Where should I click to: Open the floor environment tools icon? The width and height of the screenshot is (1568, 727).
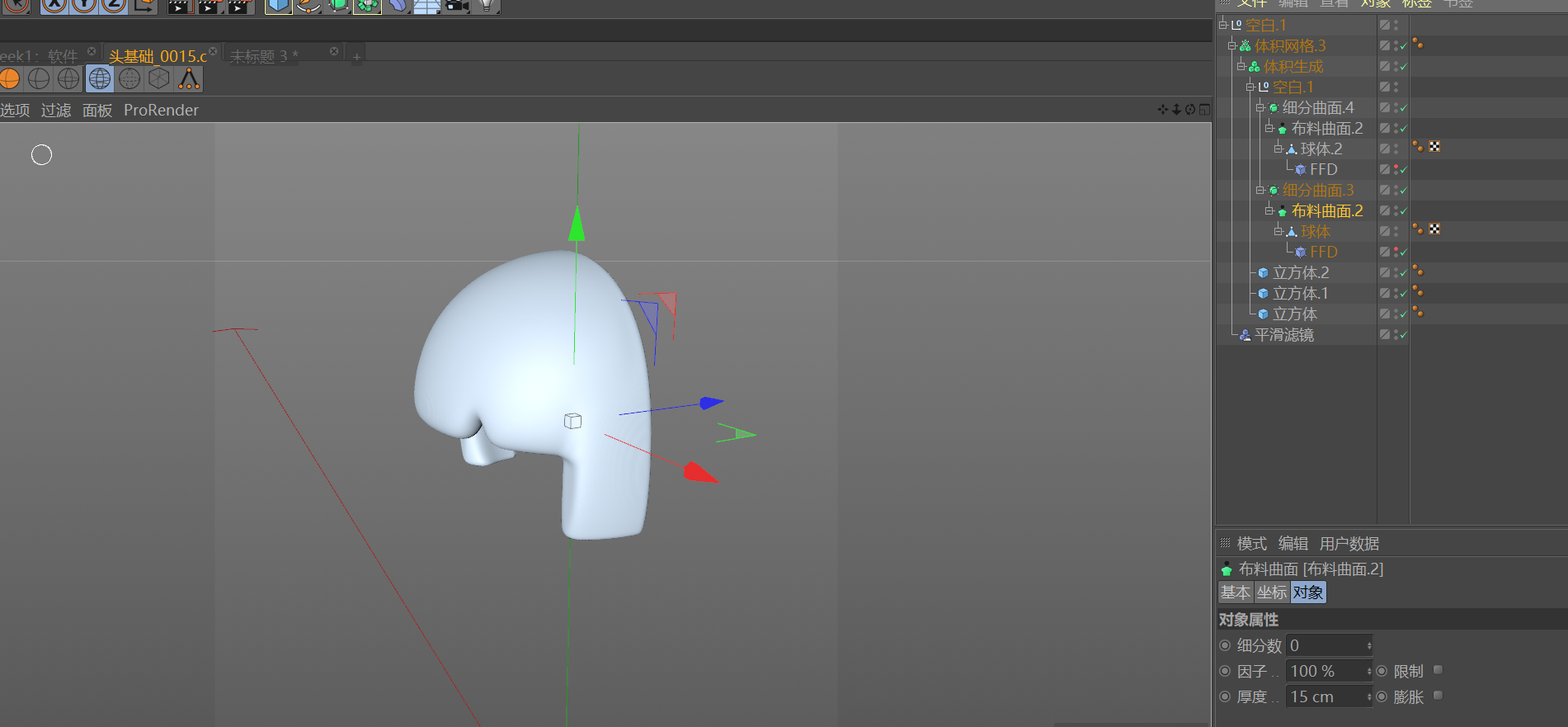pyautogui.click(x=426, y=6)
